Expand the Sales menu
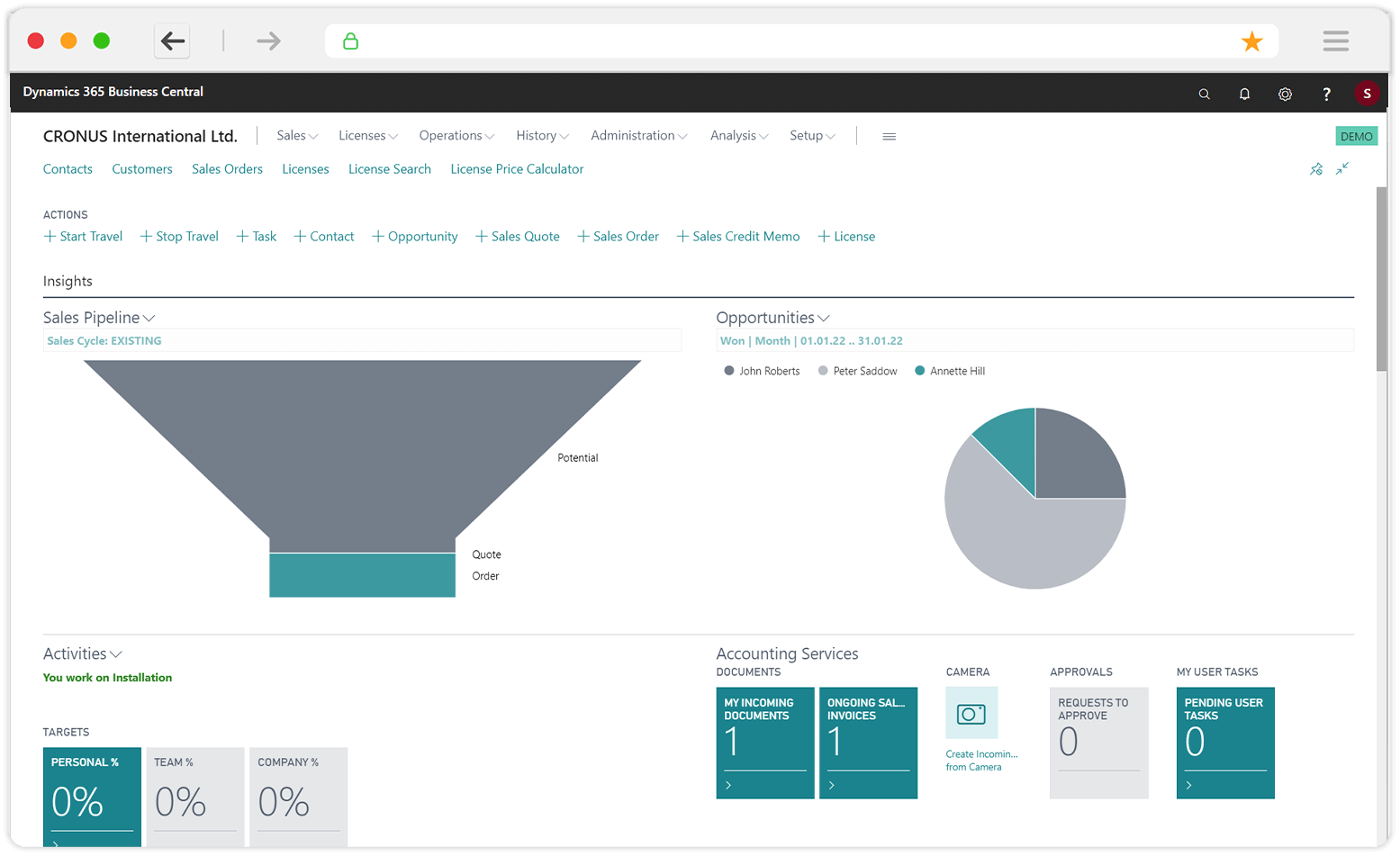This screenshot has width=1400, height=856. click(x=297, y=136)
